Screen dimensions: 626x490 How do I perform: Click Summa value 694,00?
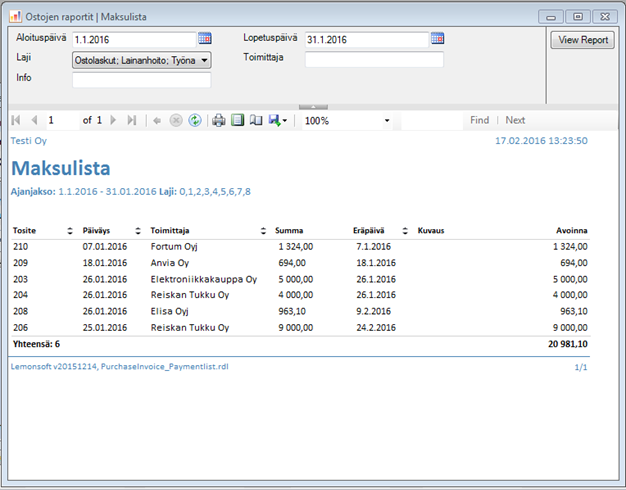pyautogui.click(x=292, y=263)
